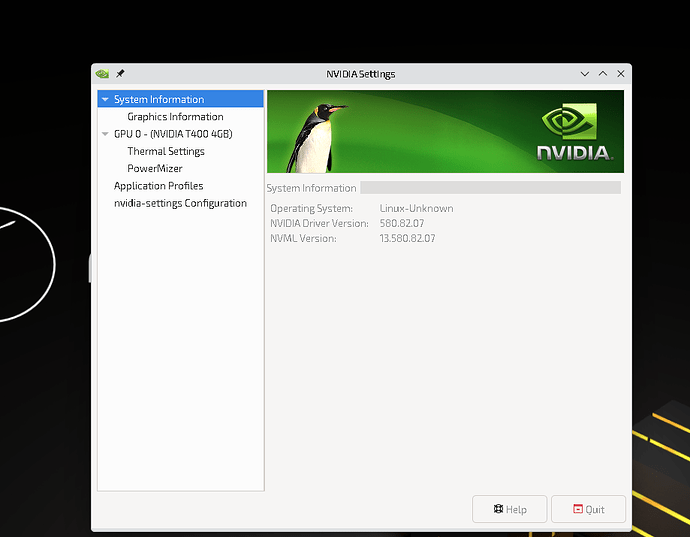Click the Quit button
Image resolution: width=690 pixels, height=537 pixels.
[588, 509]
